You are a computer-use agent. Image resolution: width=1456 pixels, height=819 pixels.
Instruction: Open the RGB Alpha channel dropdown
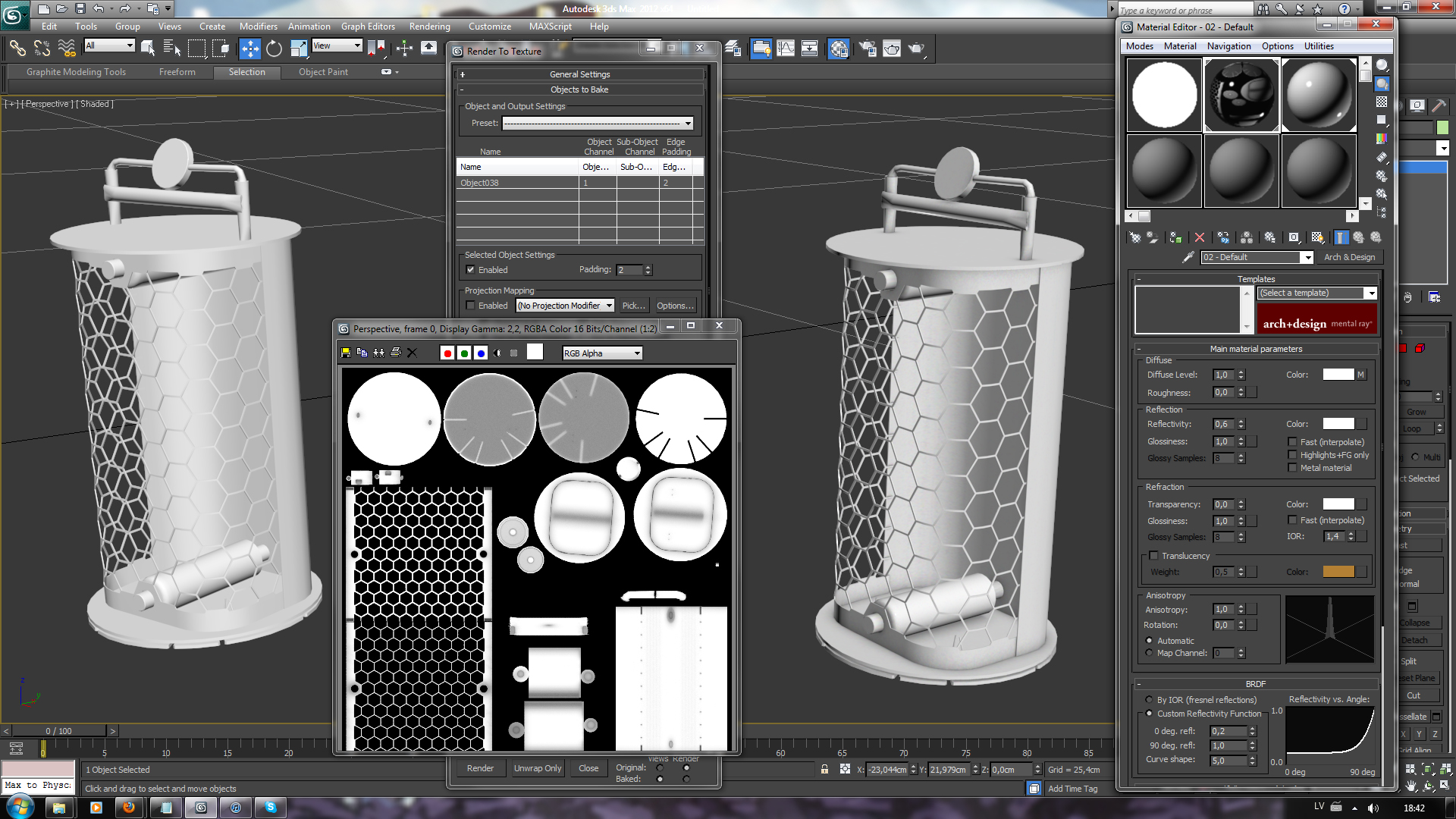[x=602, y=353]
